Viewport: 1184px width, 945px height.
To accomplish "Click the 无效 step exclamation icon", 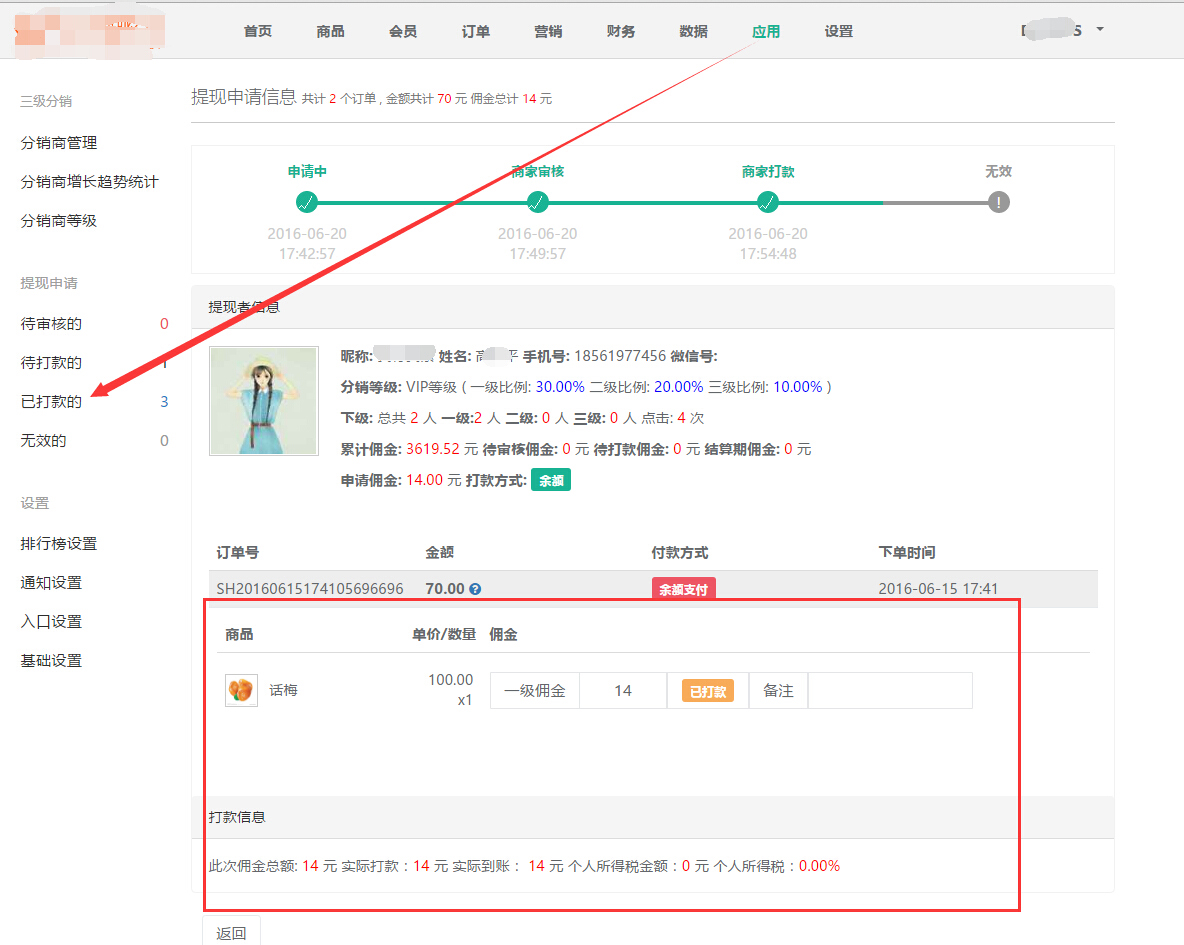I will [x=998, y=202].
